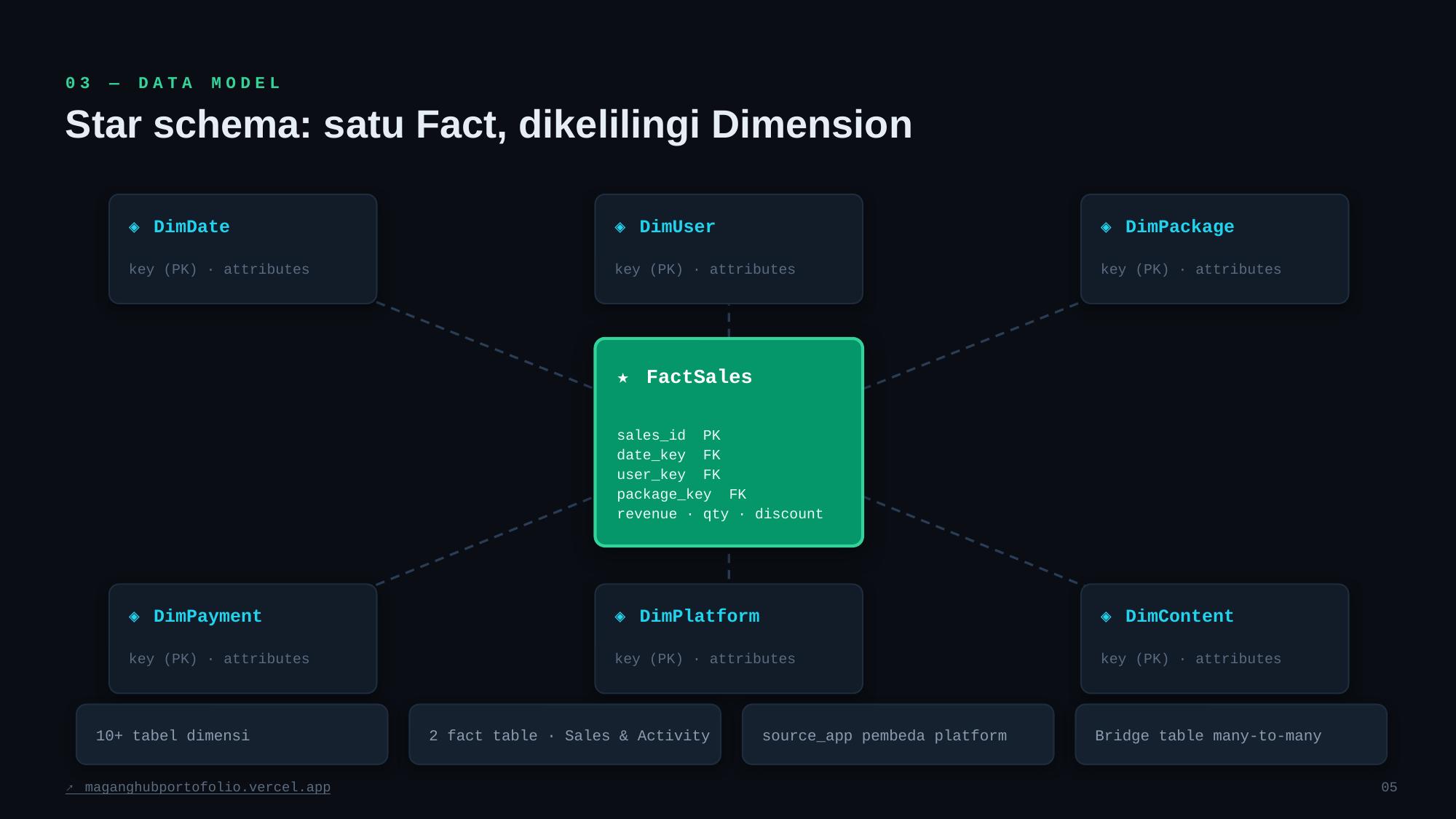The height and width of the screenshot is (819, 1456).
Task: Click the slide number 05
Action: (x=1389, y=787)
